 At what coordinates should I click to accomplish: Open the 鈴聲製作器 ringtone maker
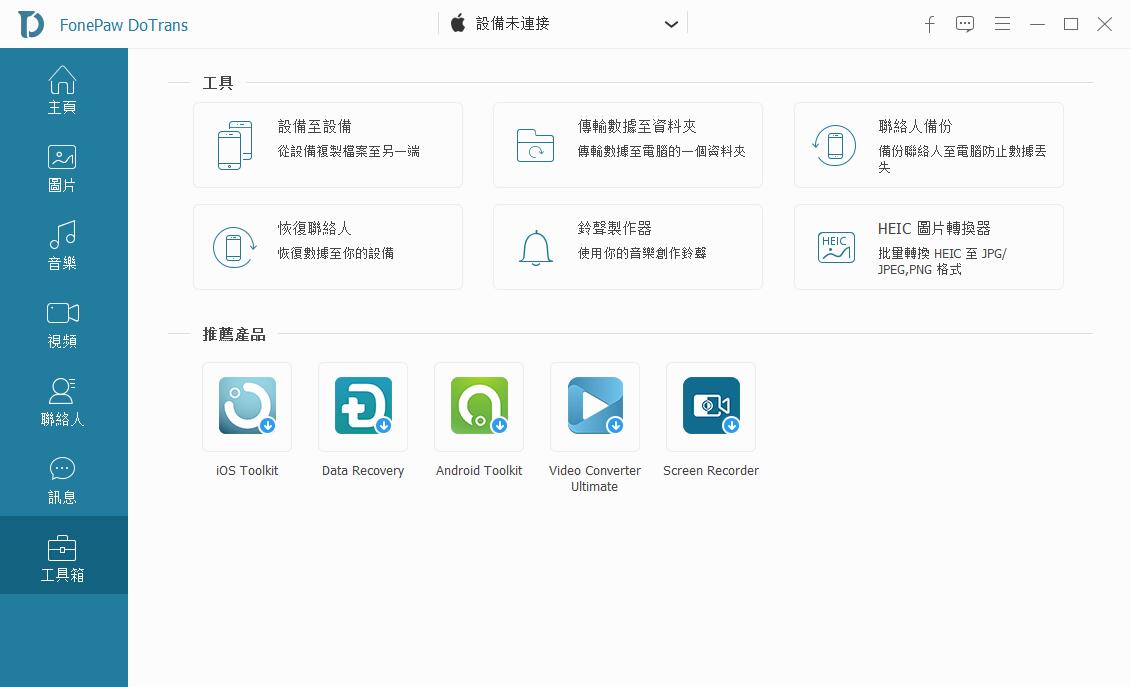628,247
